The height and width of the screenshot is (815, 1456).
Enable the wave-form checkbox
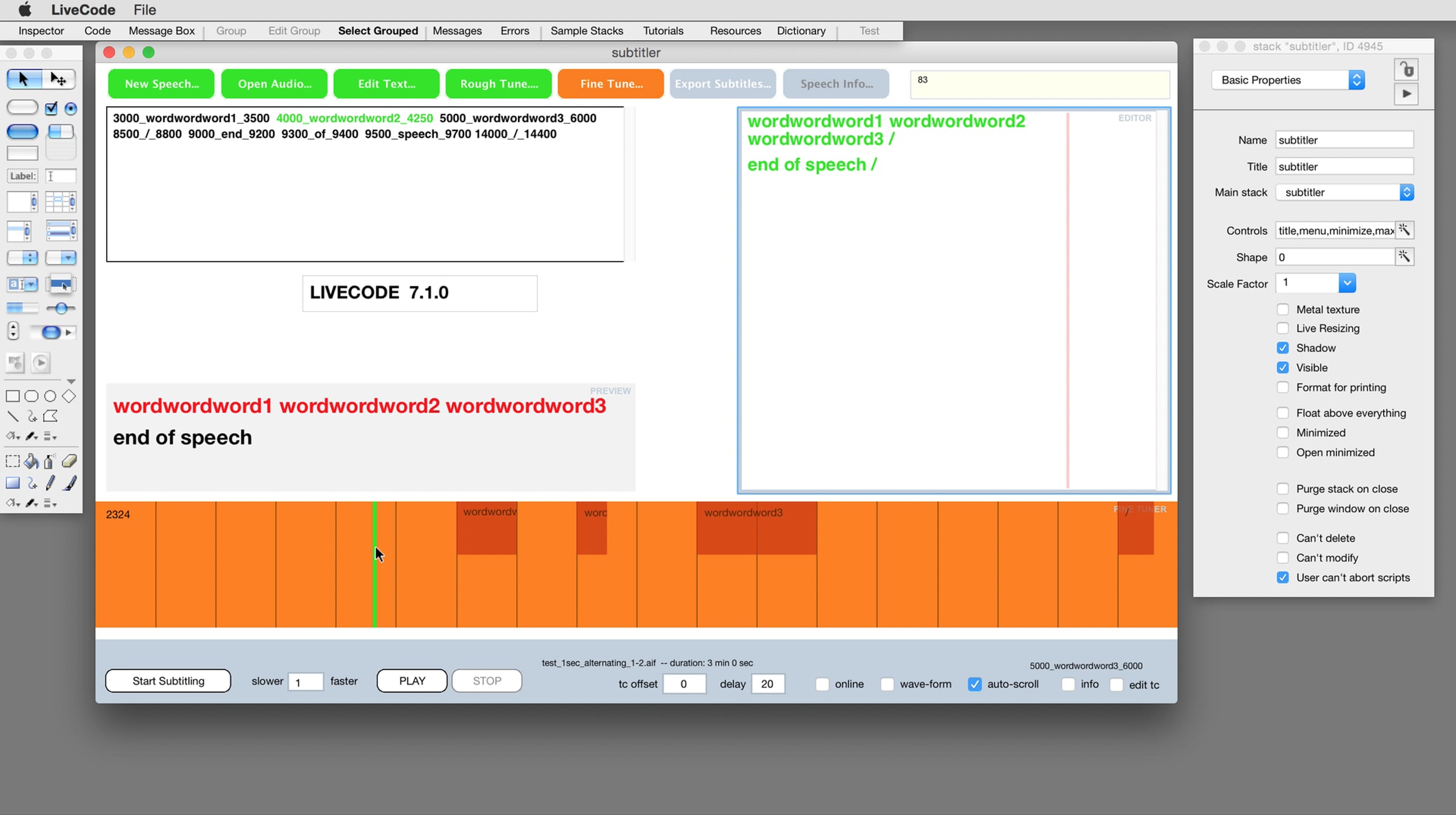[887, 684]
